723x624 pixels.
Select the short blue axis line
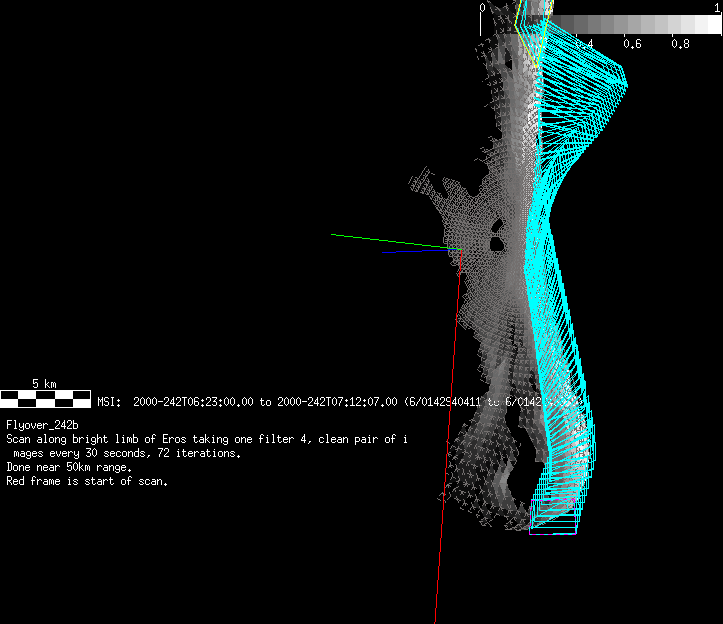click(410, 251)
